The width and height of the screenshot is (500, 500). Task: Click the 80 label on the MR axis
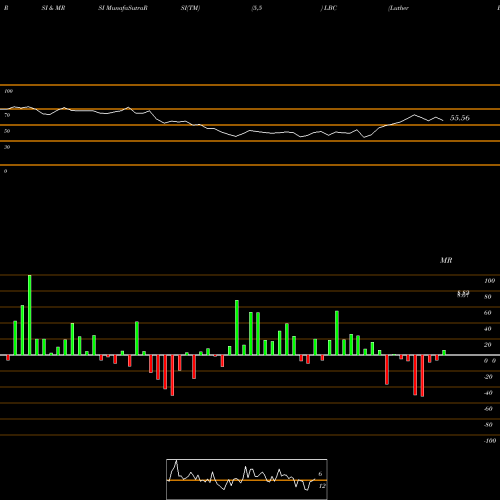point(488,297)
